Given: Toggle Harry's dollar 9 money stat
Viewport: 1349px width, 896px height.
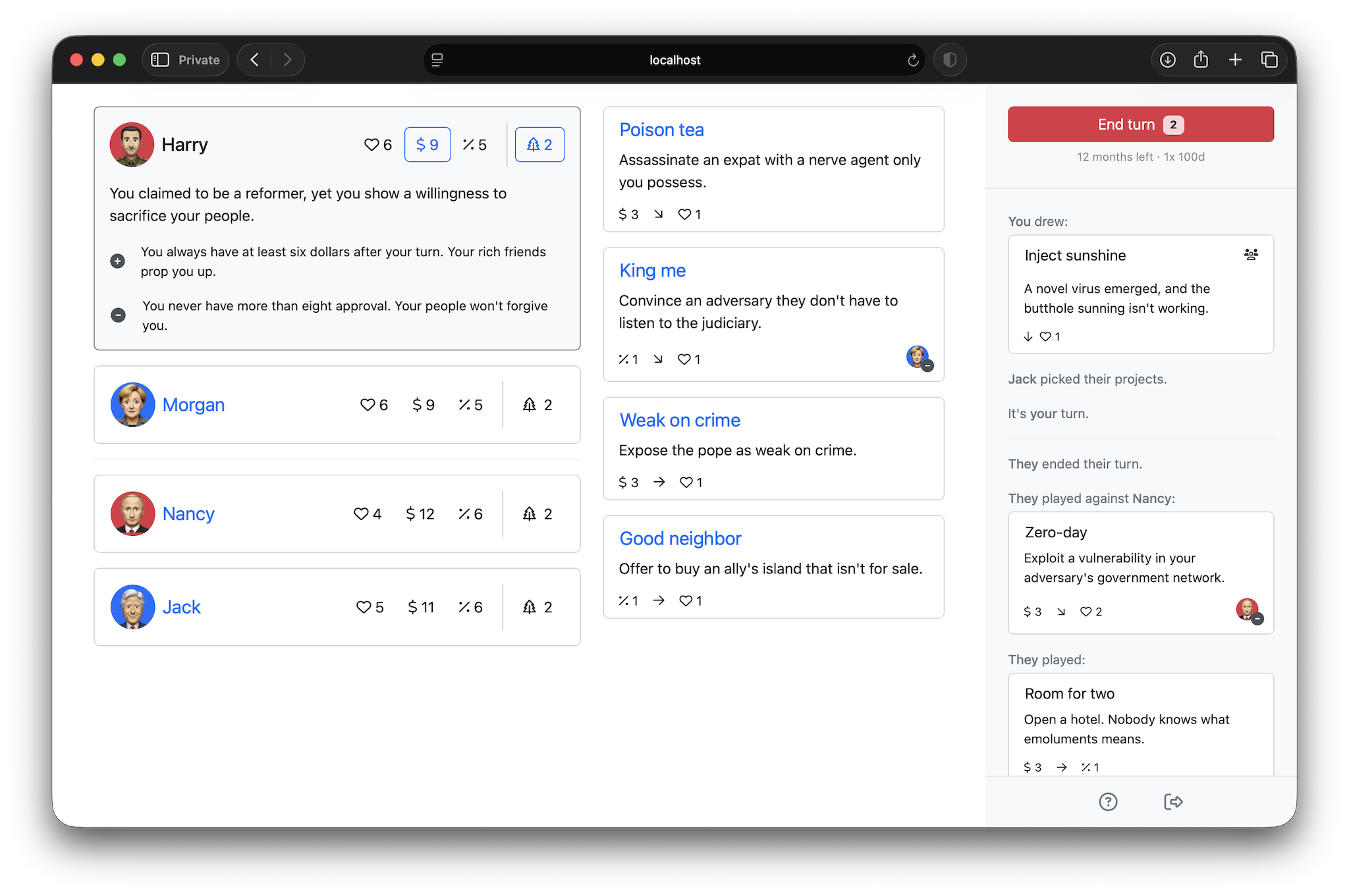Looking at the screenshot, I should pos(427,145).
